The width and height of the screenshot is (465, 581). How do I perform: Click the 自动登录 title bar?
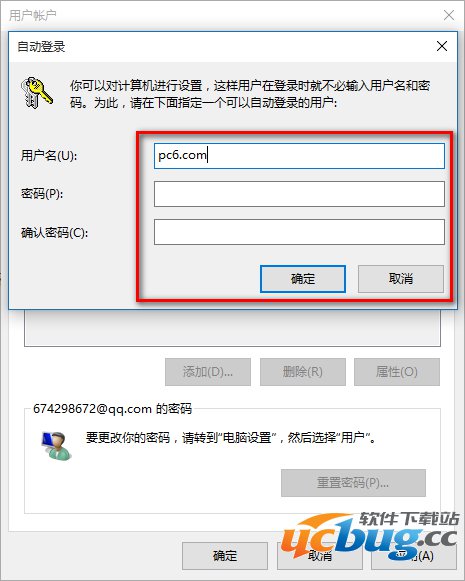coord(222,47)
